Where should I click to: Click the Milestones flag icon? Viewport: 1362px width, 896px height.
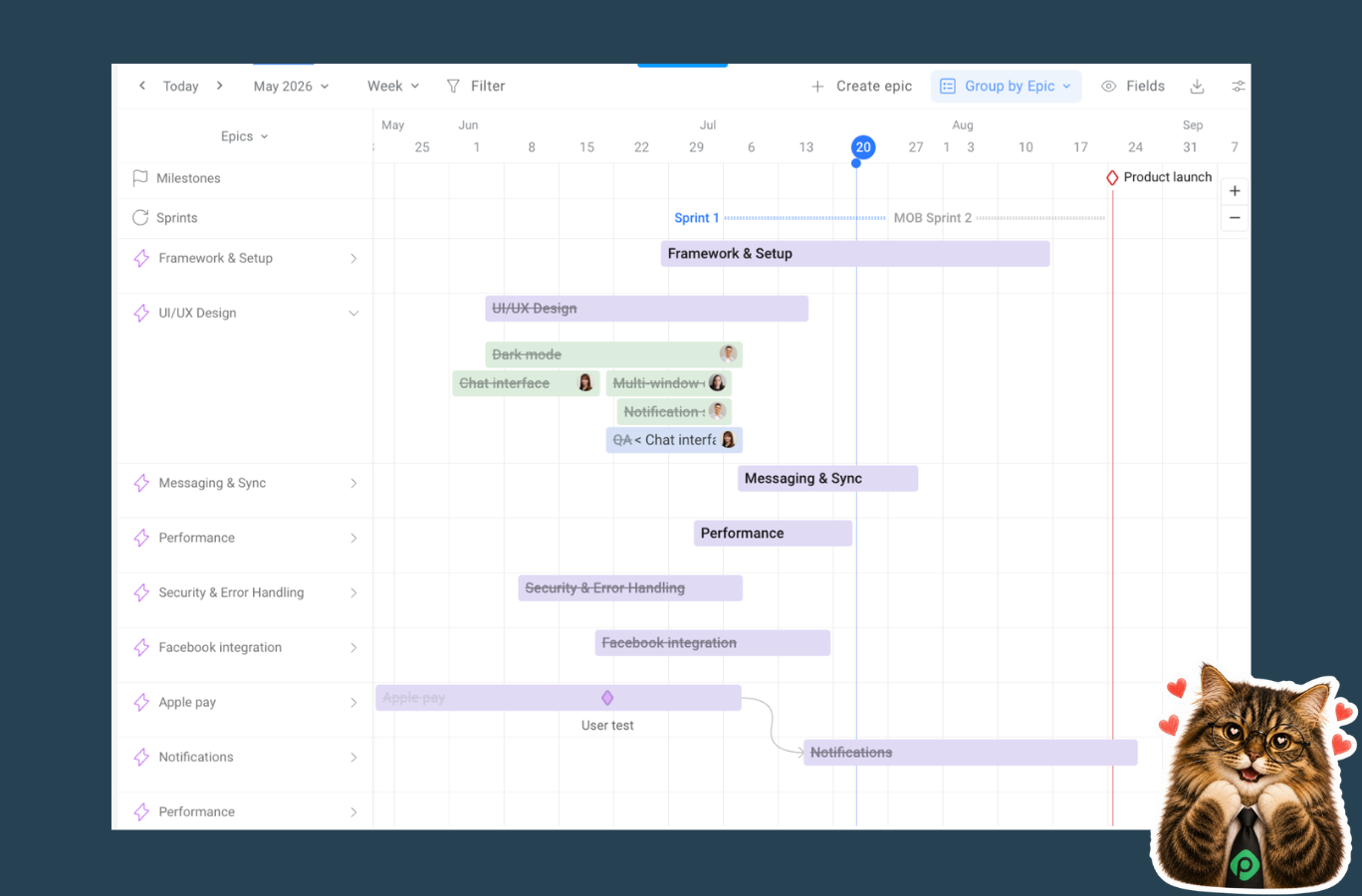pyautogui.click(x=140, y=178)
